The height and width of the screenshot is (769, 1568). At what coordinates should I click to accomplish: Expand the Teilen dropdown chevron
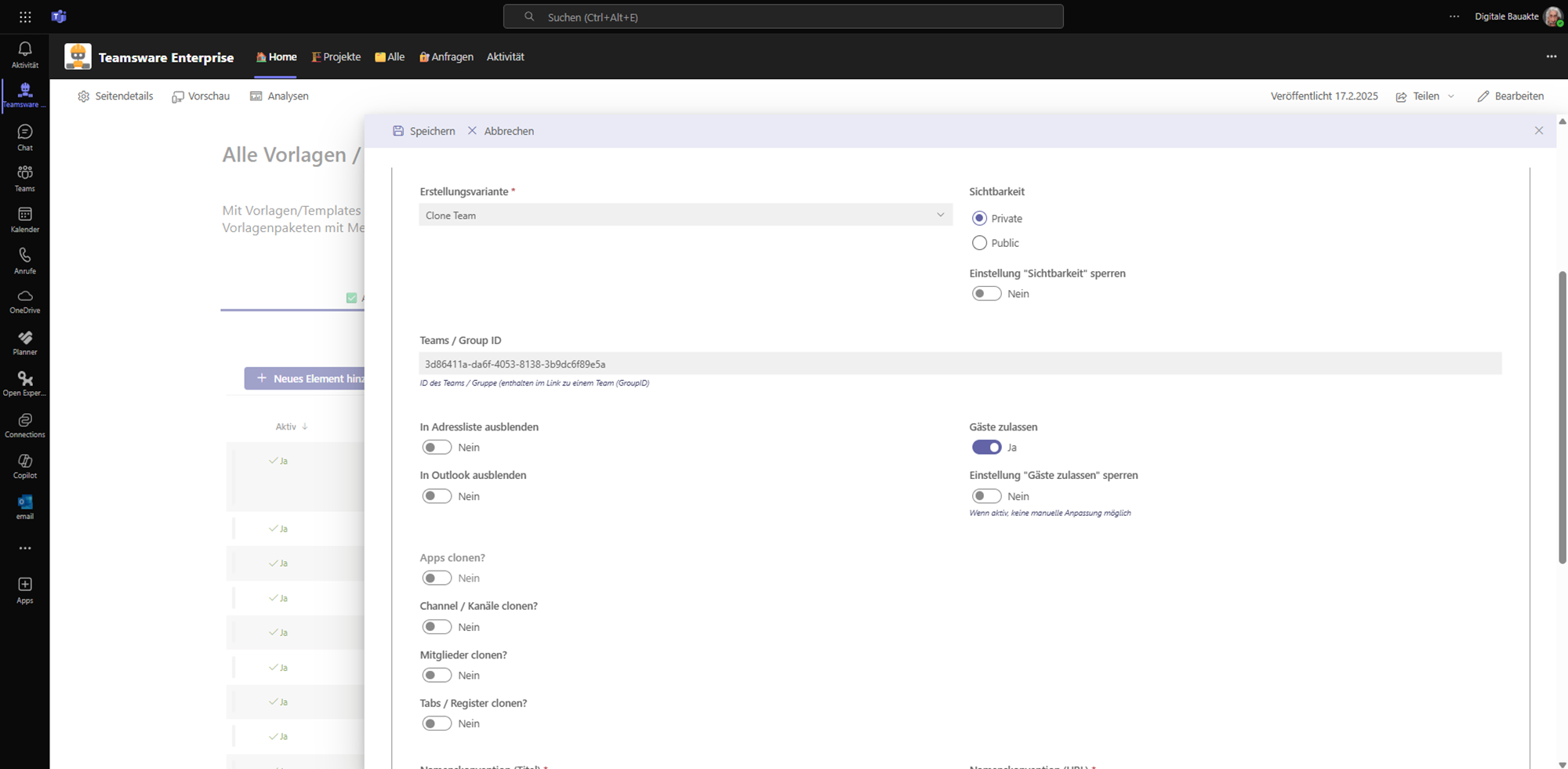click(1451, 96)
